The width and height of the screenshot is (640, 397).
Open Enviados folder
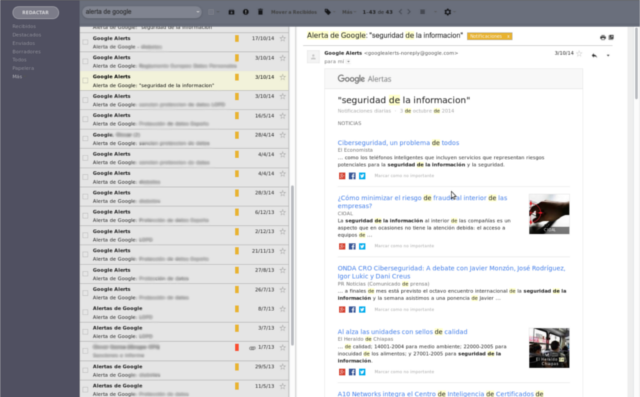click(24, 43)
